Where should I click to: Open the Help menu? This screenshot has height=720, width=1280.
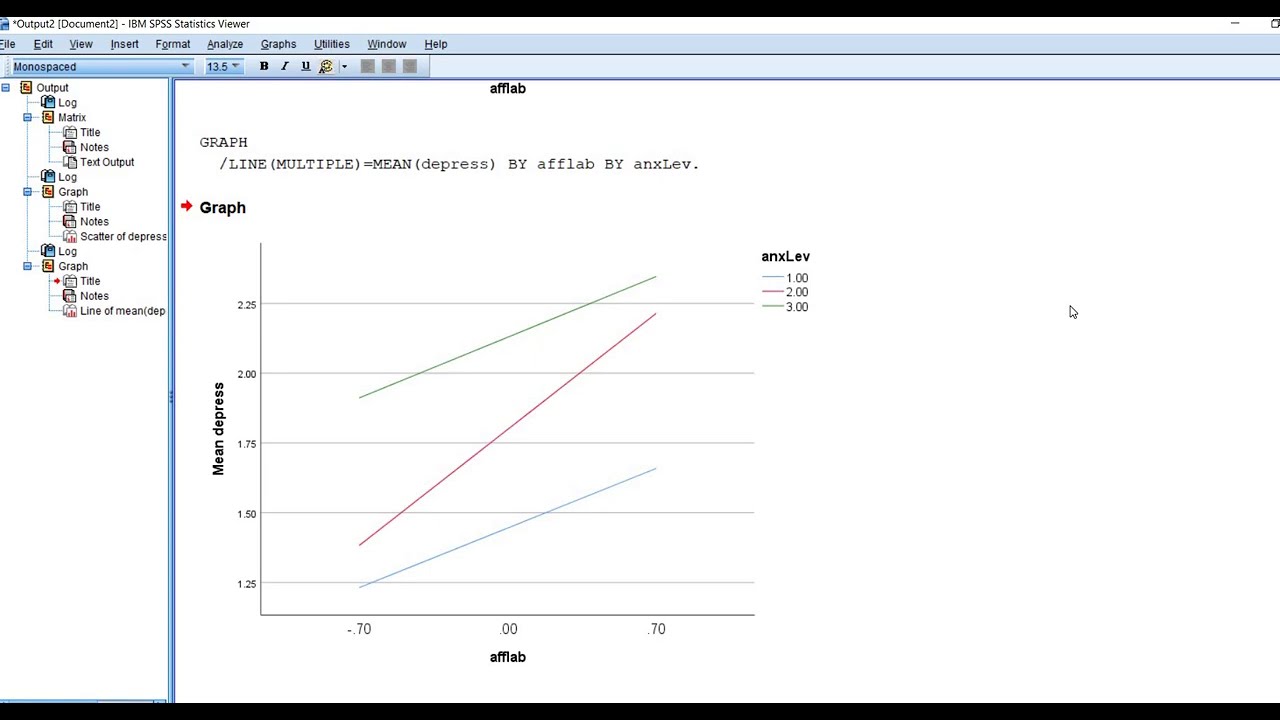point(436,44)
